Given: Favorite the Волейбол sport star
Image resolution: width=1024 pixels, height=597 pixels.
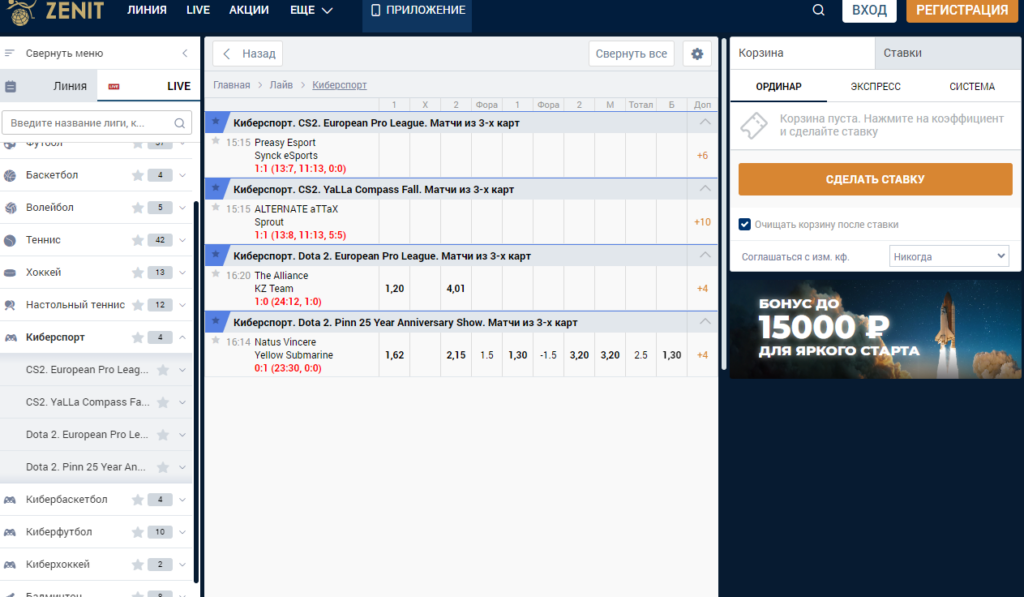Looking at the screenshot, I should [137, 208].
